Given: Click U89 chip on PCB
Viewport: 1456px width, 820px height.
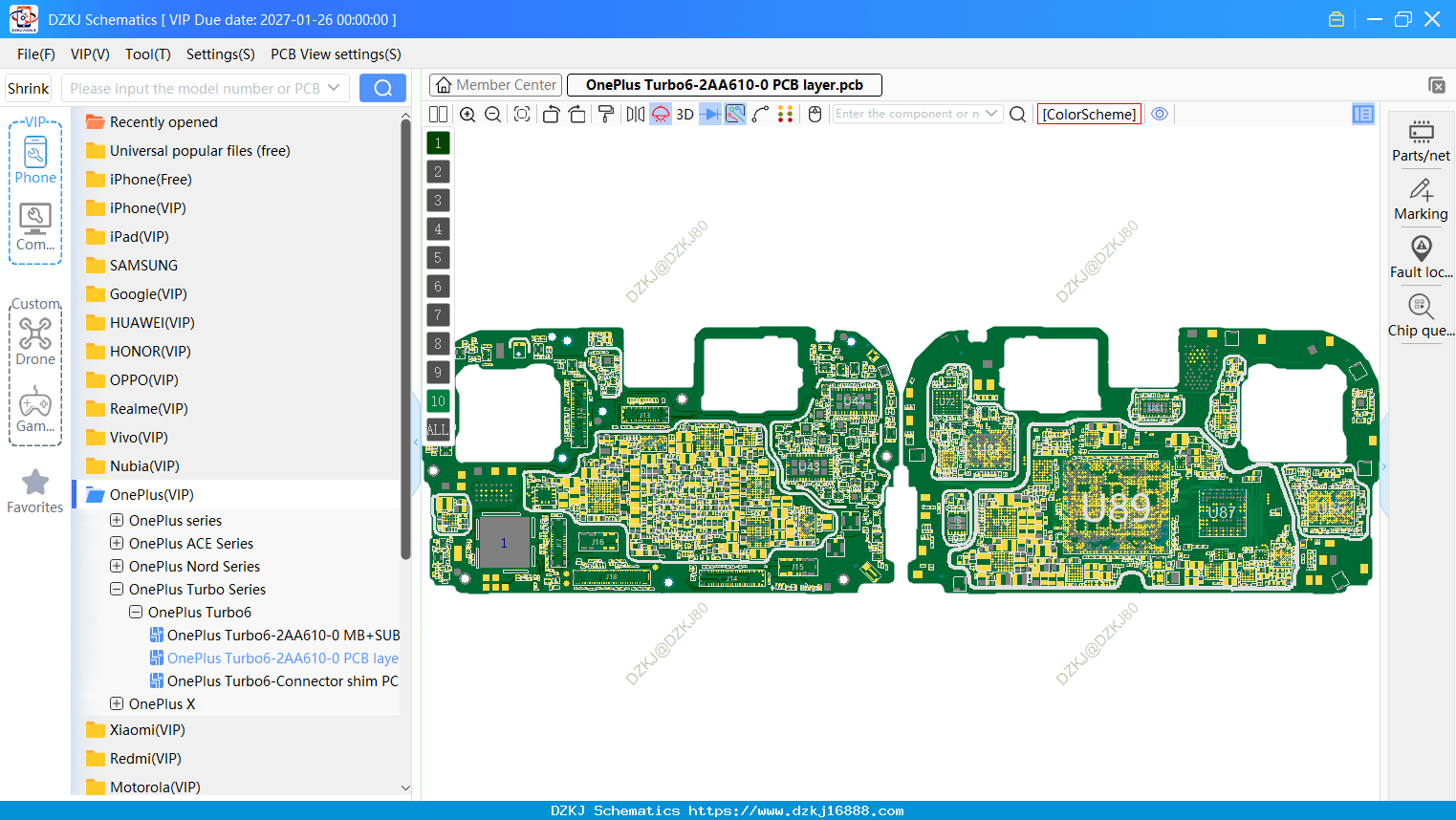Looking at the screenshot, I should coord(1116,507).
